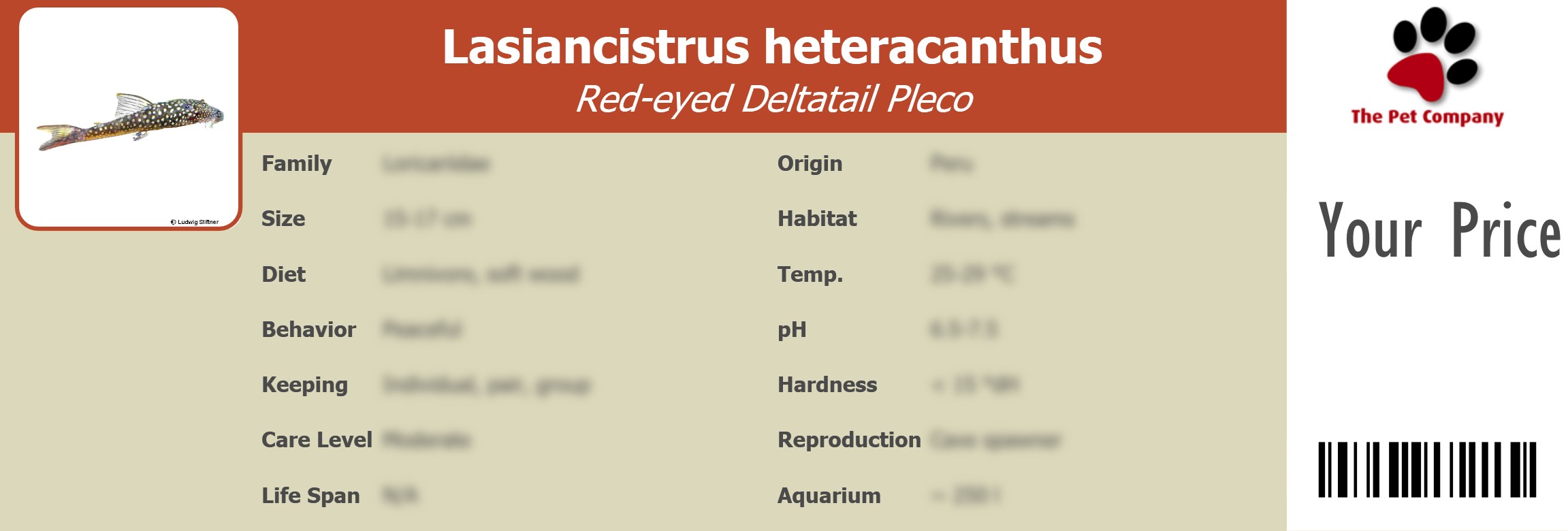Click the Your Price text
The image size is (1568, 531).
tap(1439, 231)
